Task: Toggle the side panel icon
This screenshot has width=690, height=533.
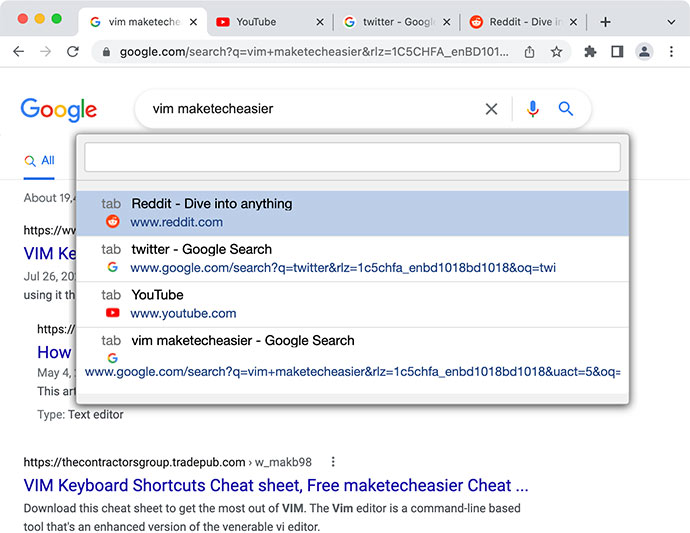Action: pyautogui.click(x=617, y=52)
